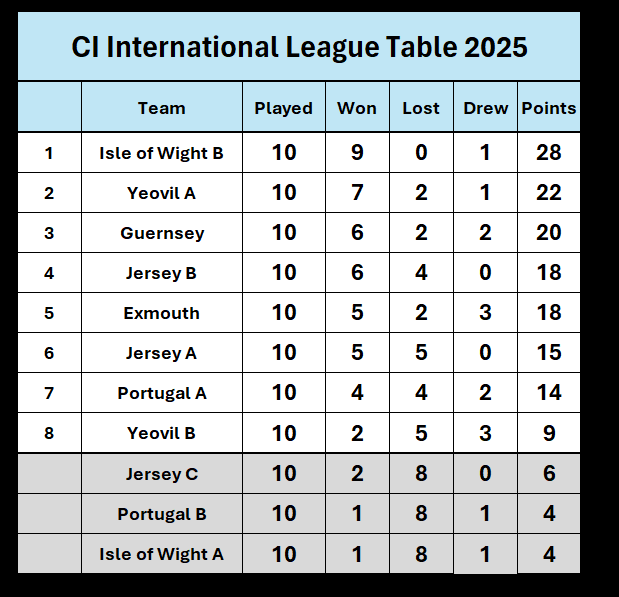Click the Yeovil B team cell
Viewport: 619px width, 597px height.
(161, 433)
